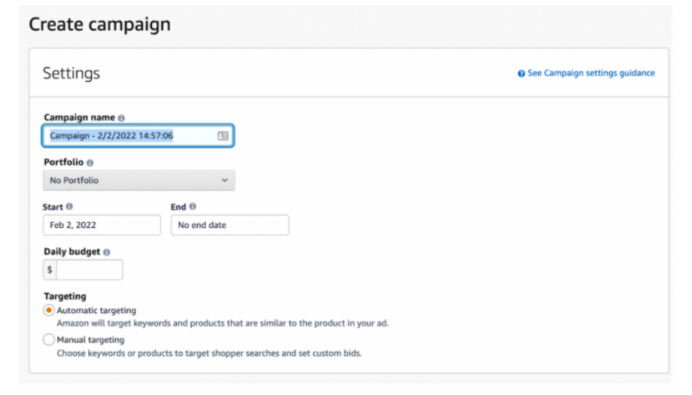
Task: Click the Settings section heading
Action: 71,73
